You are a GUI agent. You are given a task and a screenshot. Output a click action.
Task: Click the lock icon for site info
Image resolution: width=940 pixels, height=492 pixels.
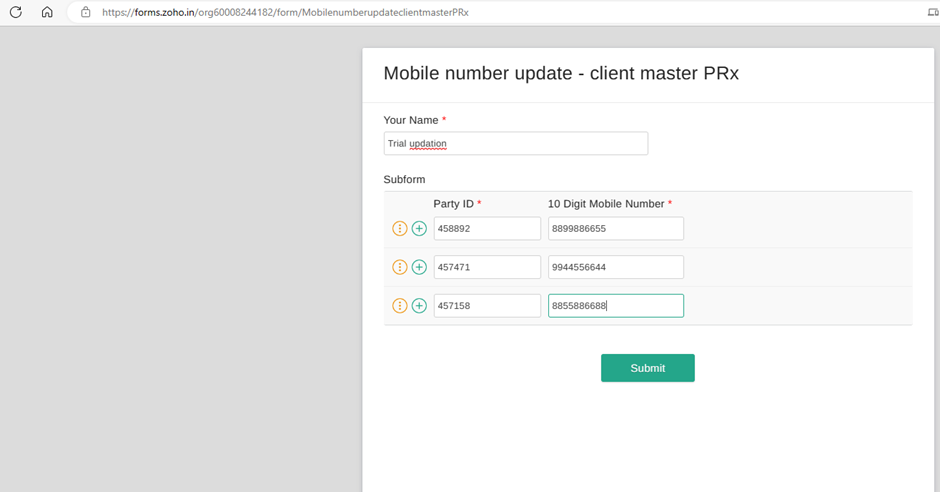(x=85, y=12)
